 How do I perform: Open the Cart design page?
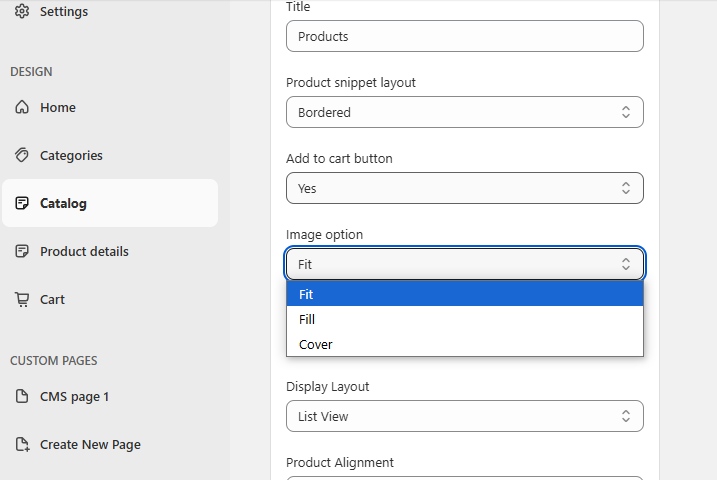click(x=110, y=299)
